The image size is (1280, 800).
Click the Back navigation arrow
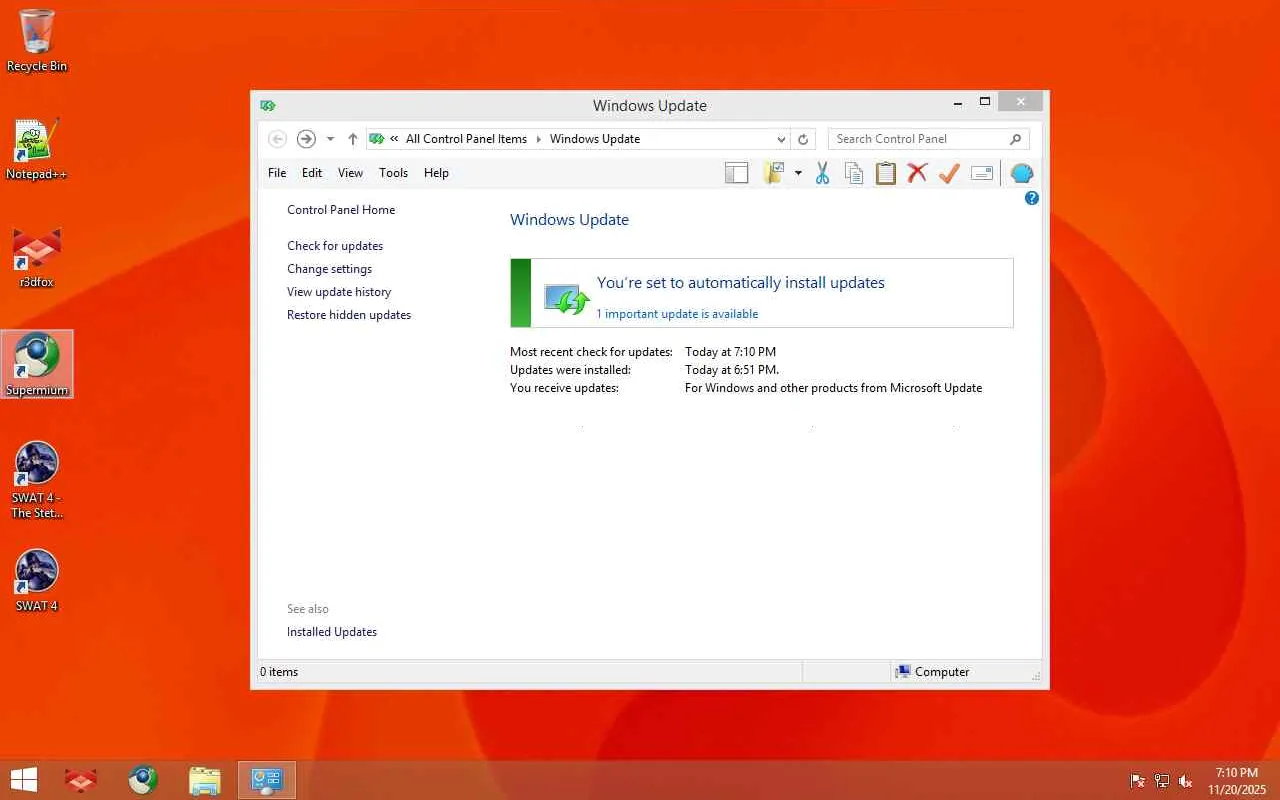(278, 139)
